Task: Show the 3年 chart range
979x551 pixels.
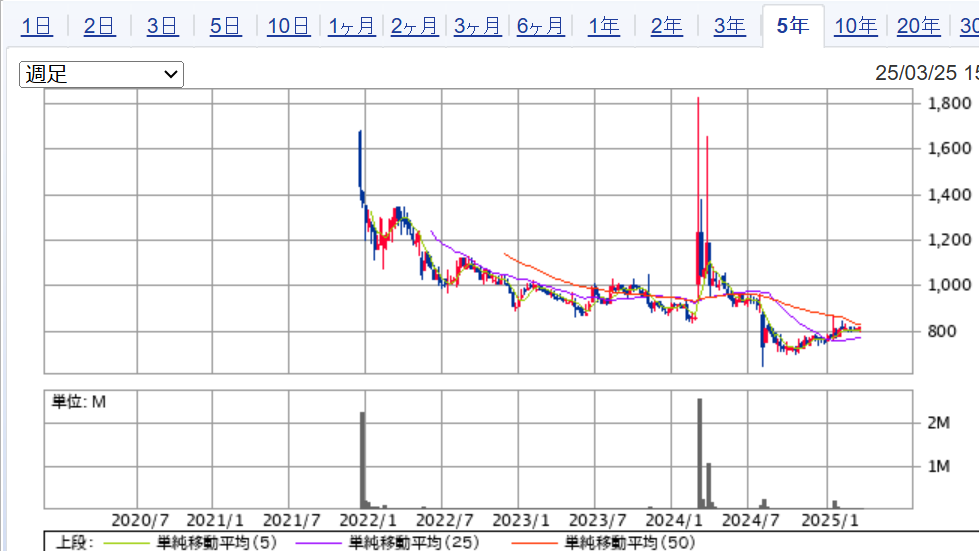Action: point(730,26)
